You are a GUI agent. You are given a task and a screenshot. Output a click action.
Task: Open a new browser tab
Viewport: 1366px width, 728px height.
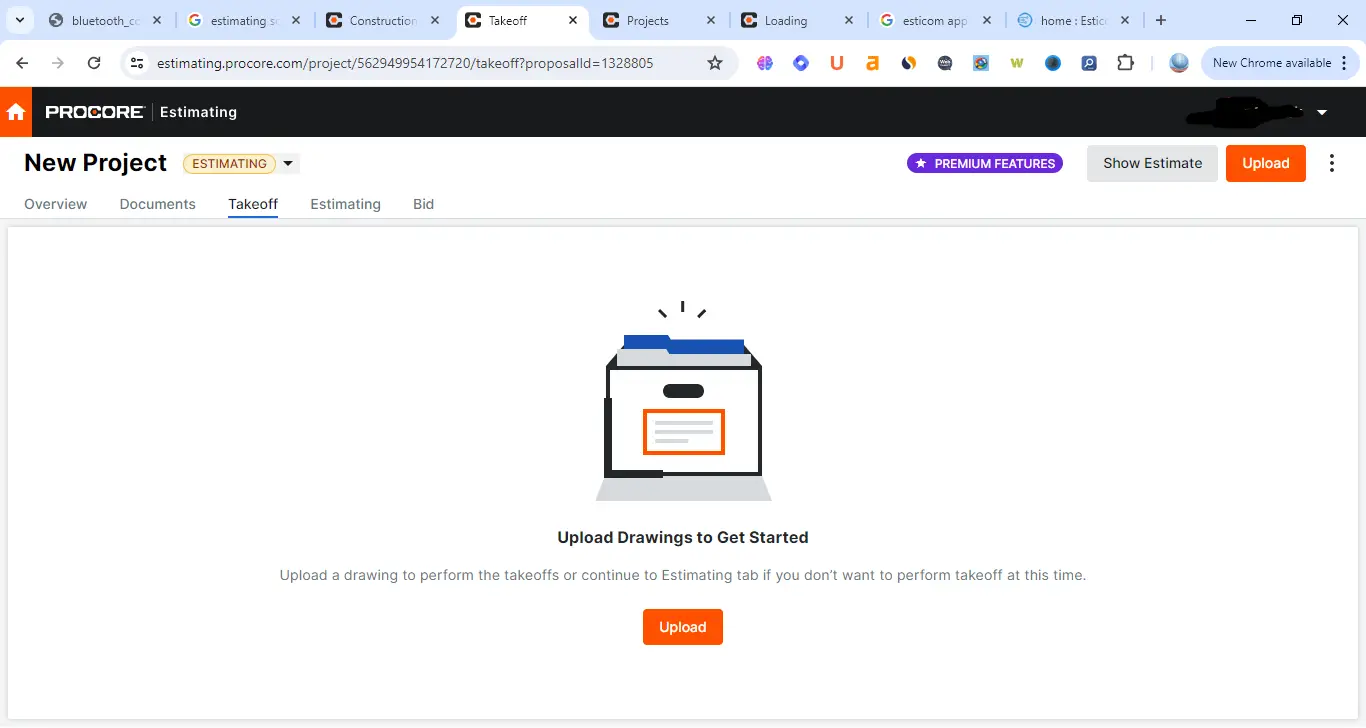tap(1161, 20)
